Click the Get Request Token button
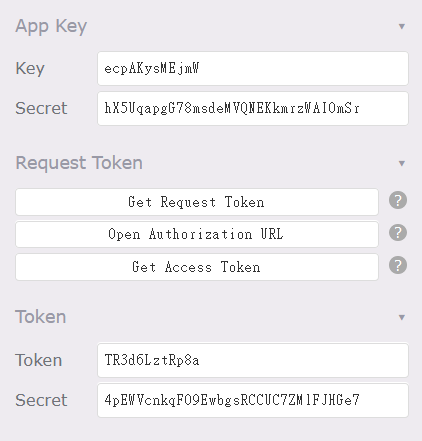422x441 pixels. point(197,202)
